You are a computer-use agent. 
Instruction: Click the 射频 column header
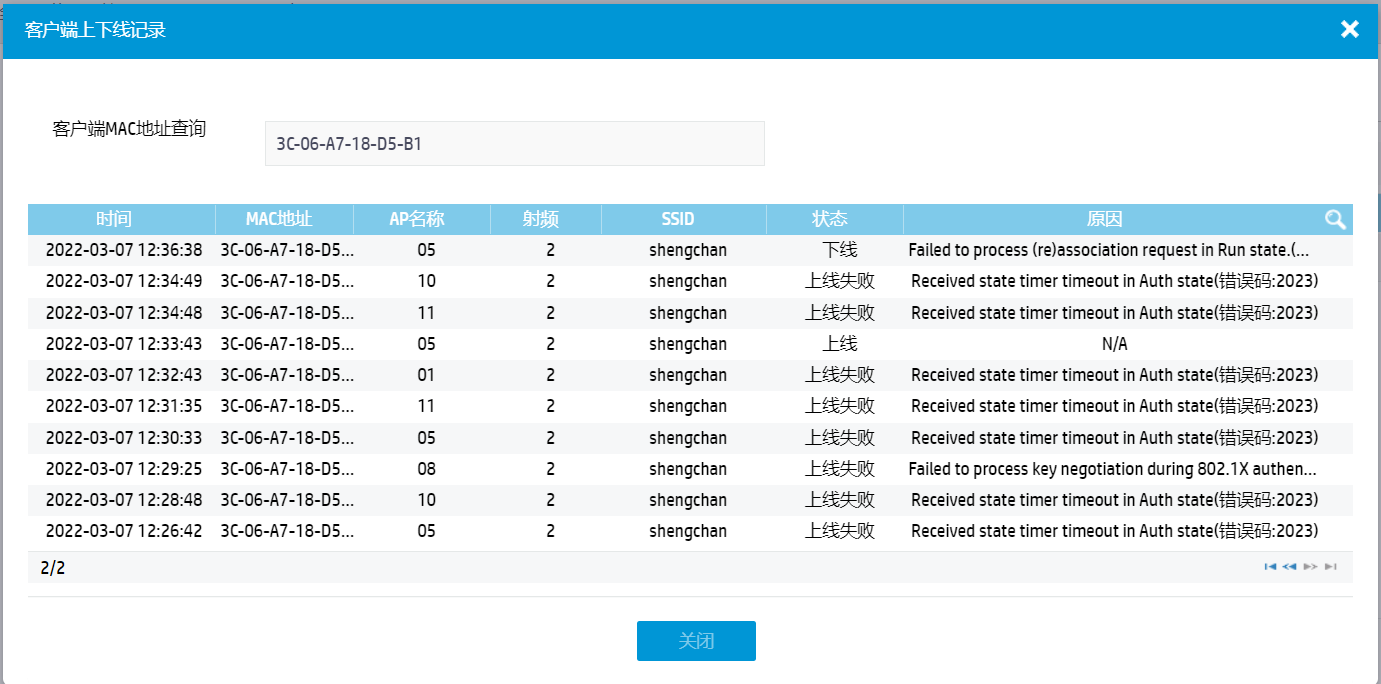(546, 219)
